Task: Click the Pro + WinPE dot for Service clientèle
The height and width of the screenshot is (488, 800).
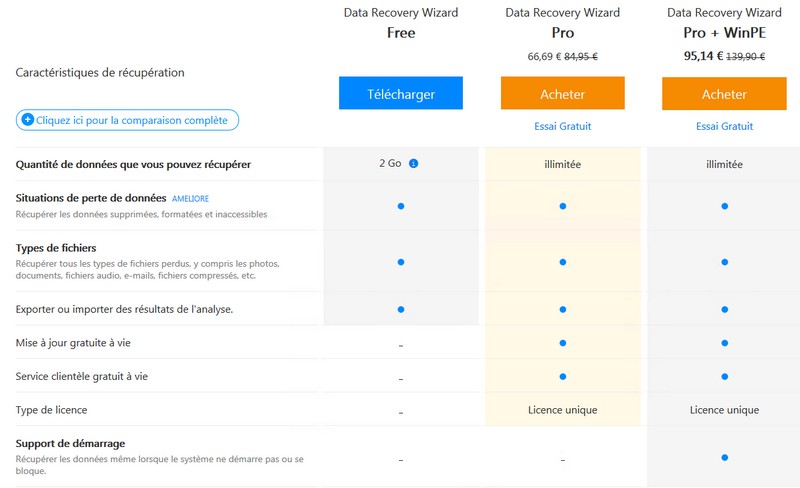Action: coord(724,377)
